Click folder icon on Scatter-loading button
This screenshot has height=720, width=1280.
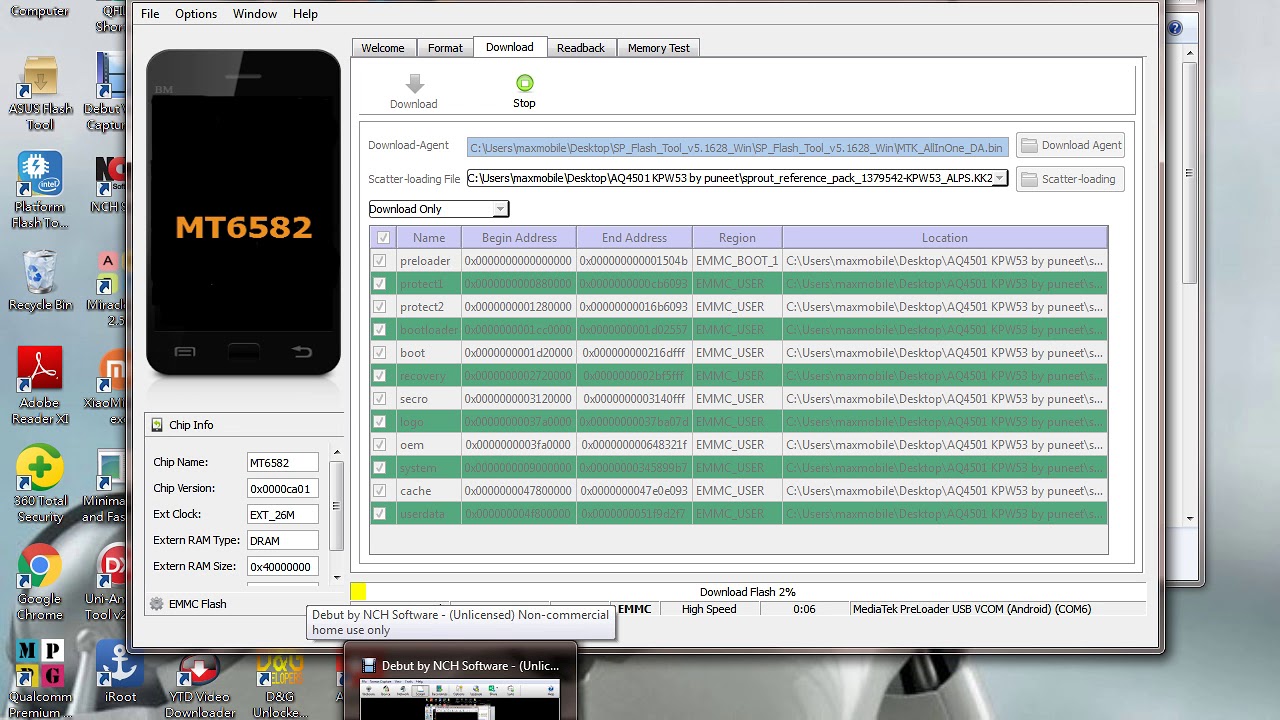(1029, 180)
